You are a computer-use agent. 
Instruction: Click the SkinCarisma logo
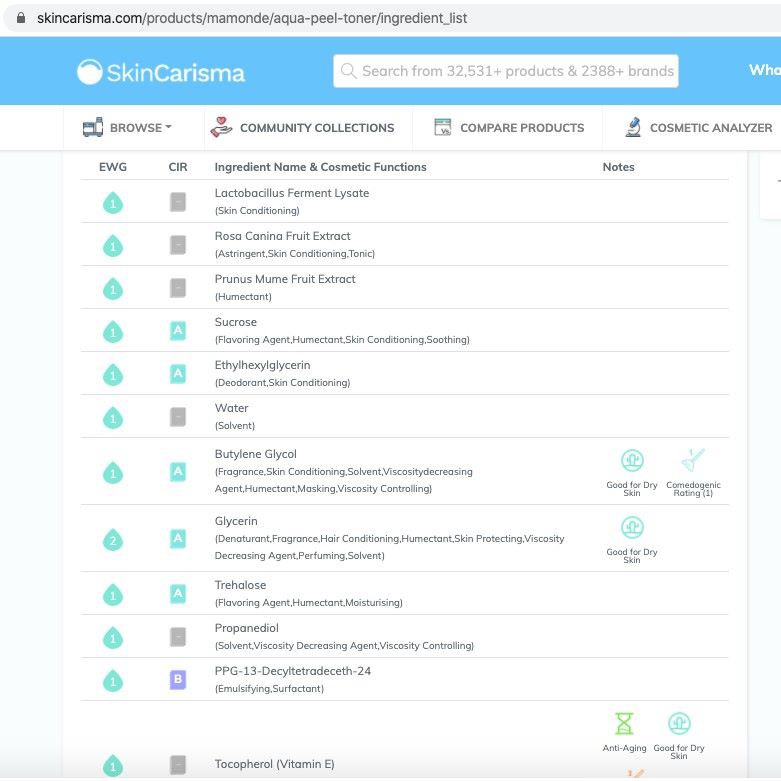161,71
